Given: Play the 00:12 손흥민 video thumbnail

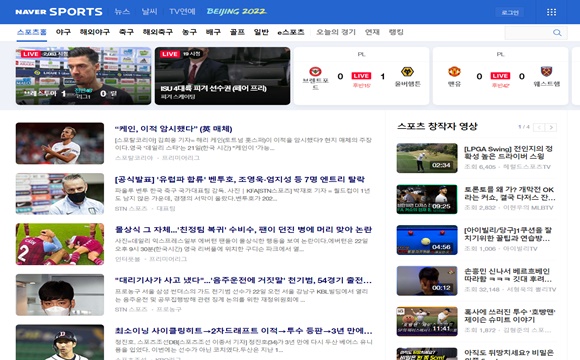Looking at the screenshot, I should 427,281.
